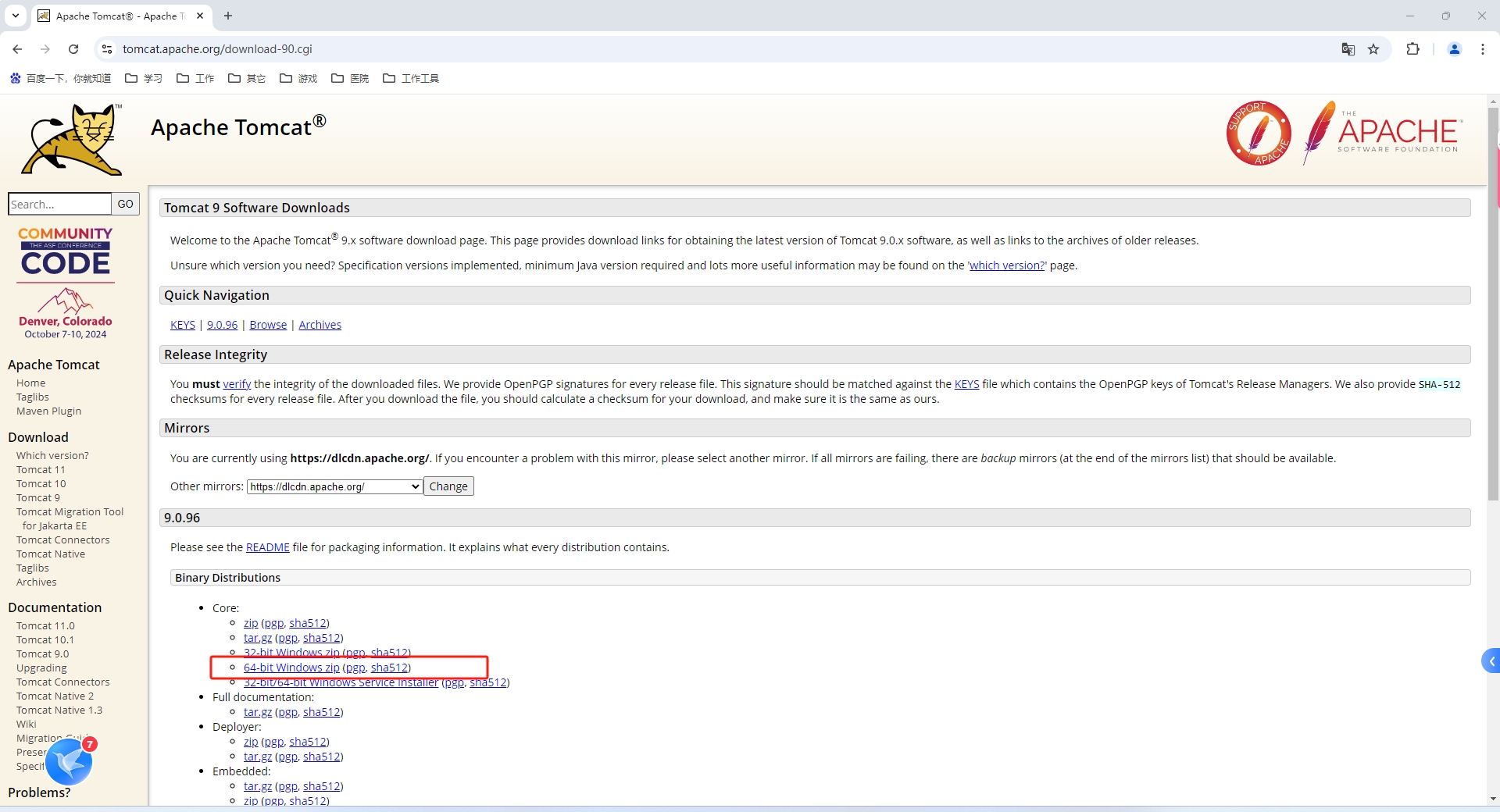
Task: Download the Deployer zip
Action: coord(251,742)
